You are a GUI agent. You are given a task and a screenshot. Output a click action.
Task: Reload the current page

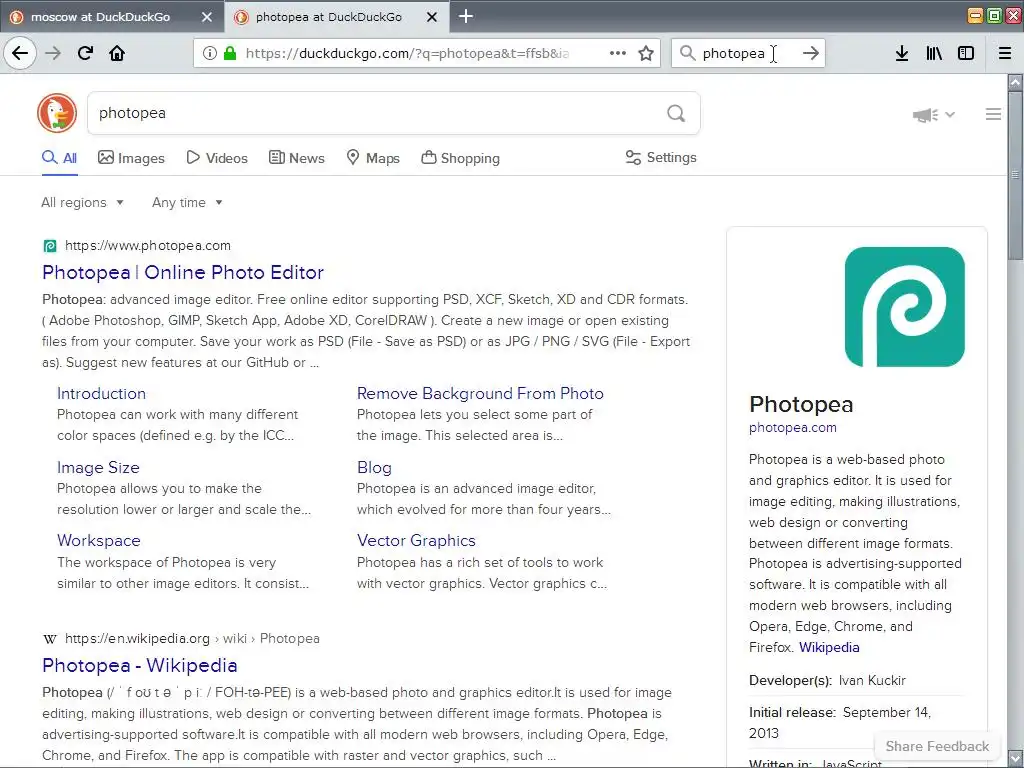[85, 53]
